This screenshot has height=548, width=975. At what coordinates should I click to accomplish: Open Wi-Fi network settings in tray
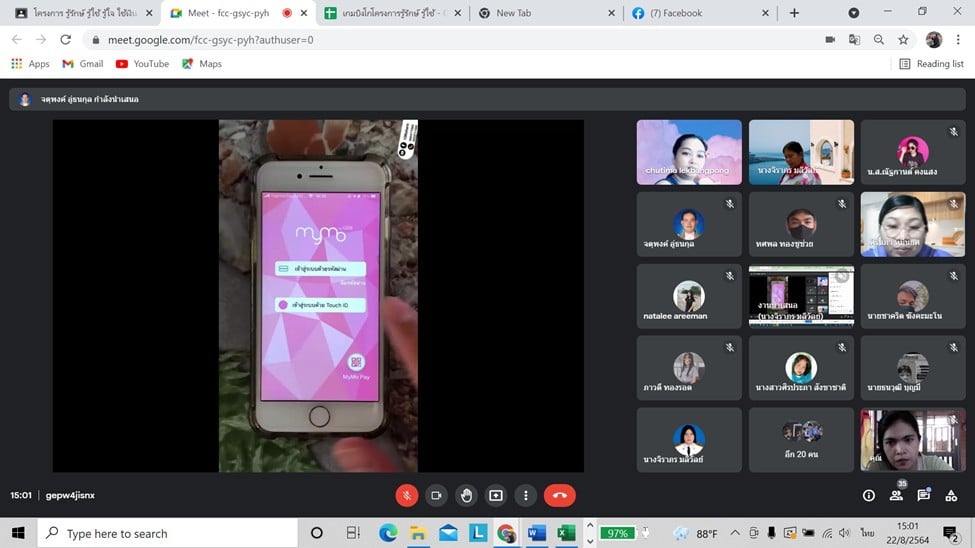(x=826, y=533)
